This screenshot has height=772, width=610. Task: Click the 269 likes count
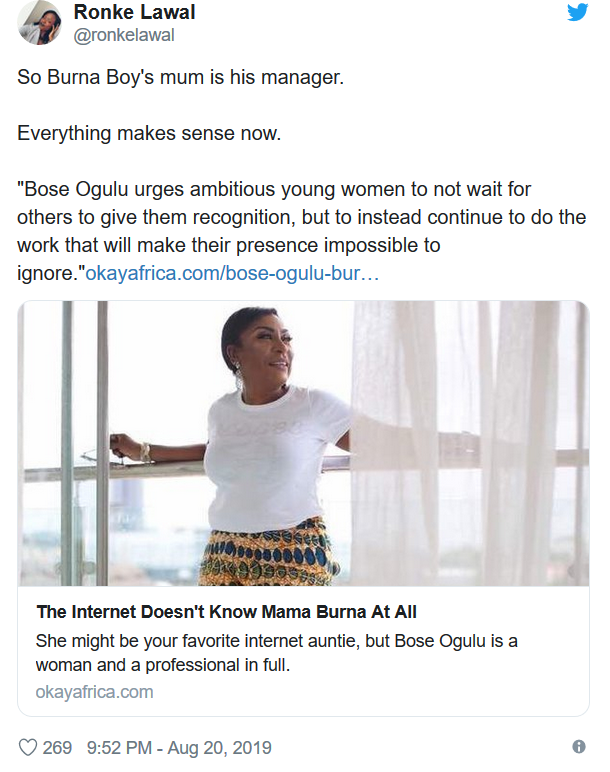57,748
